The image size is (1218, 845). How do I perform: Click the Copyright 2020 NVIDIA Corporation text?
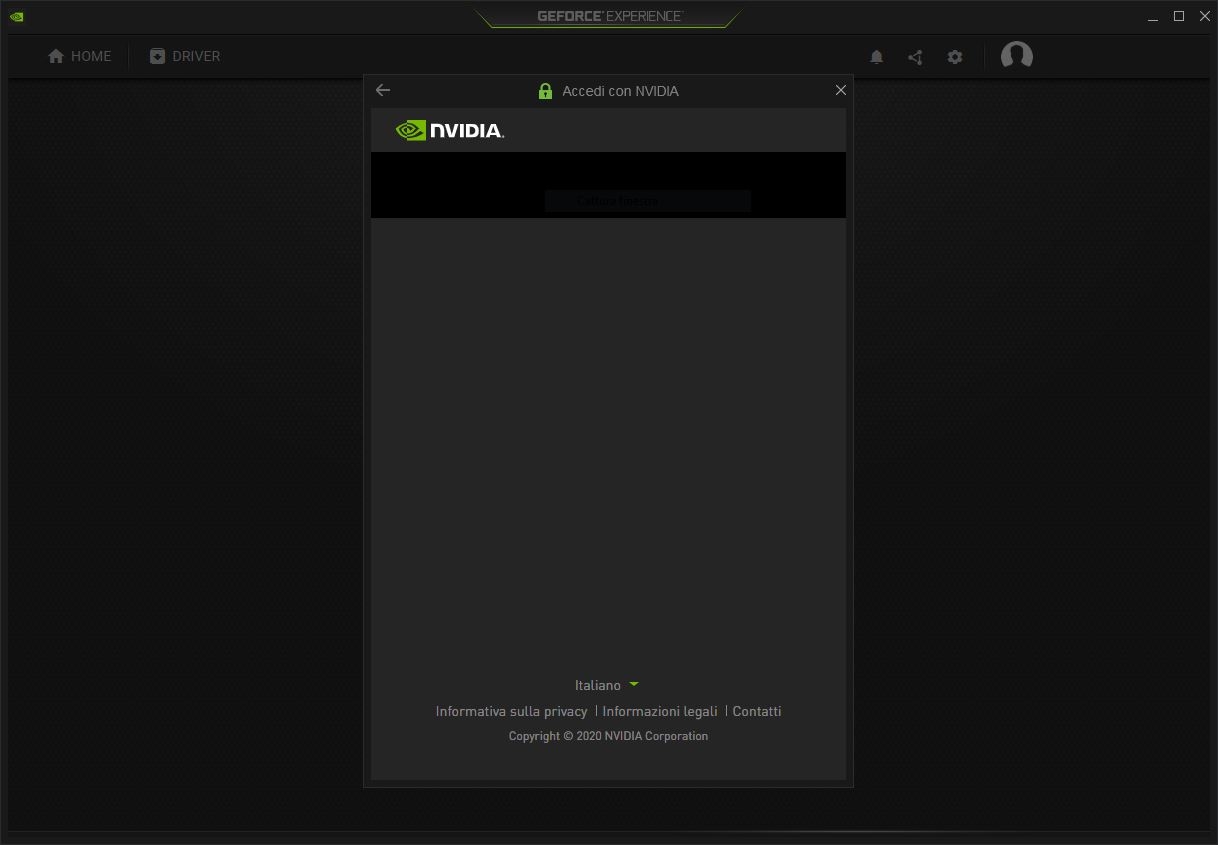[x=608, y=736]
